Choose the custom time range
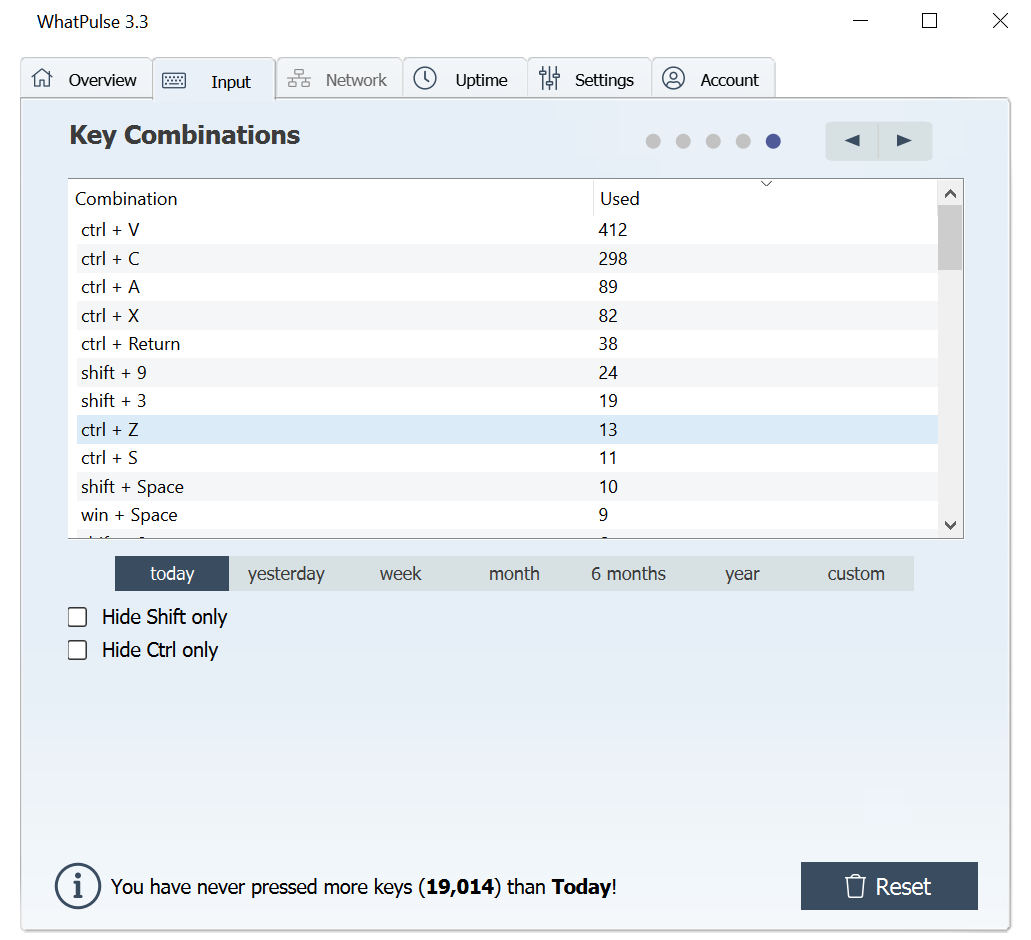The image size is (1031, 940). [856, 573]
